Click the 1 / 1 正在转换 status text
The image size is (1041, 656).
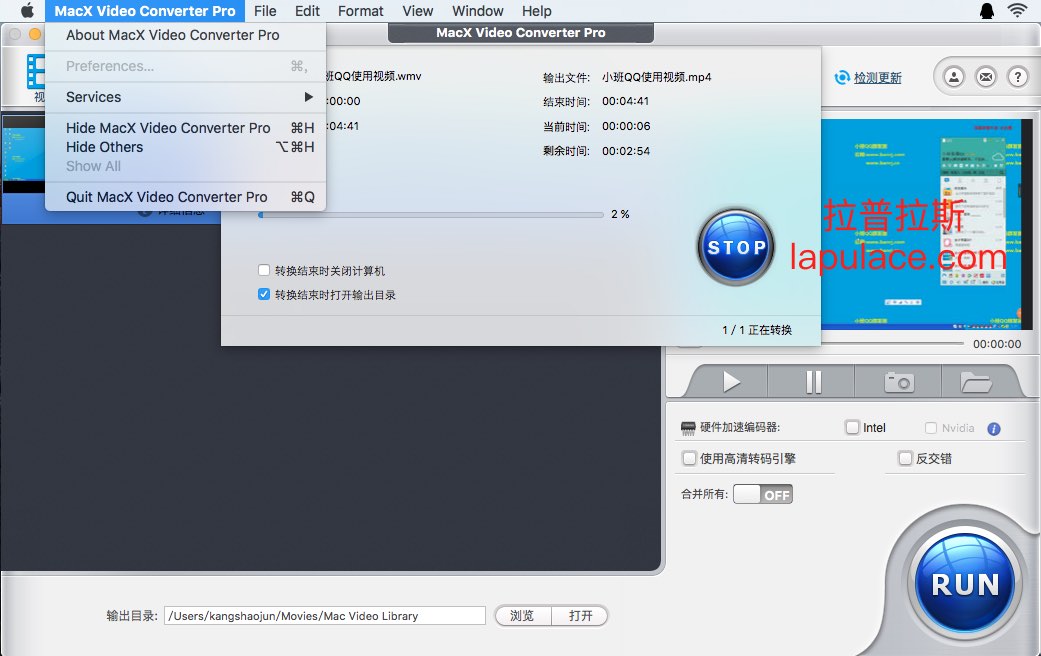pos(757,330)
